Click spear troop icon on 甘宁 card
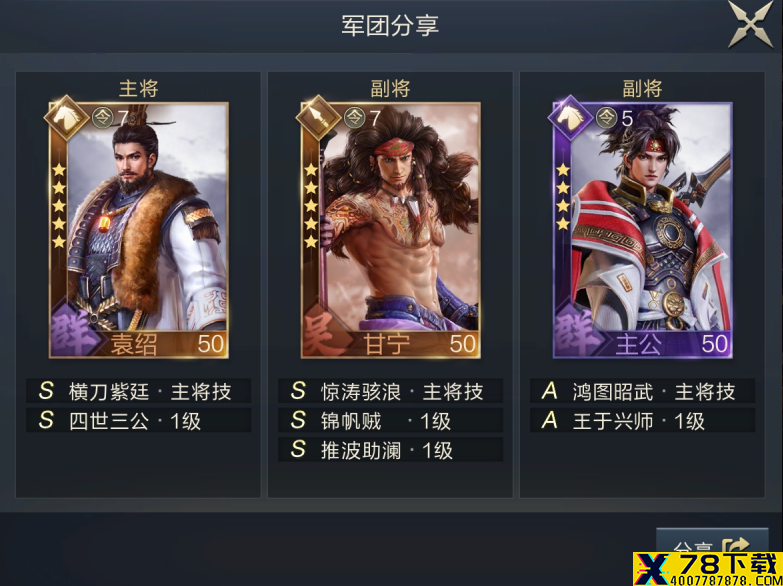Screen dimensions: 783x586 318,118
